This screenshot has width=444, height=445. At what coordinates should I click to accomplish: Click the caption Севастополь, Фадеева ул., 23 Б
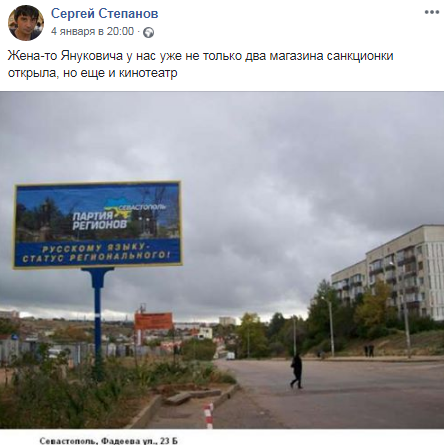pos(108,441)
